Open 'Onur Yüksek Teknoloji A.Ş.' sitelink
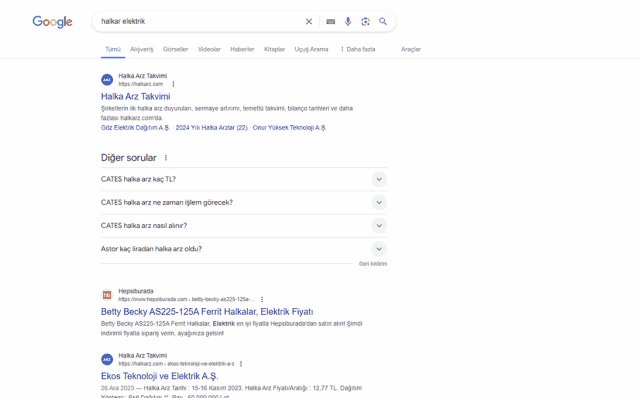Viewport: 640px width, 398px height. 289,128
